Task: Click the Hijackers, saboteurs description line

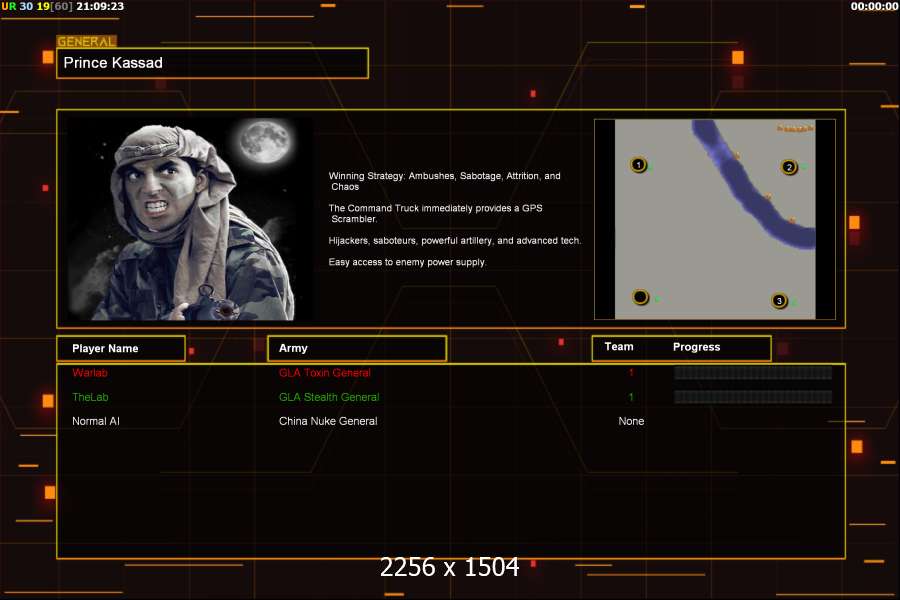Action: [455, 241]
